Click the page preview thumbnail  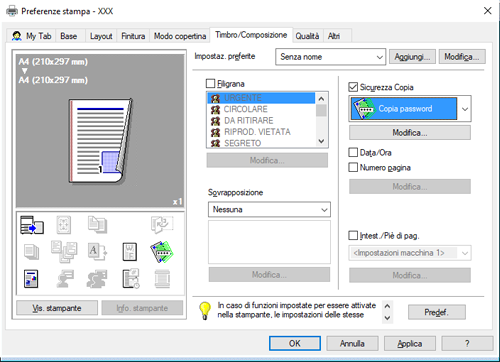tap(100, 141)
